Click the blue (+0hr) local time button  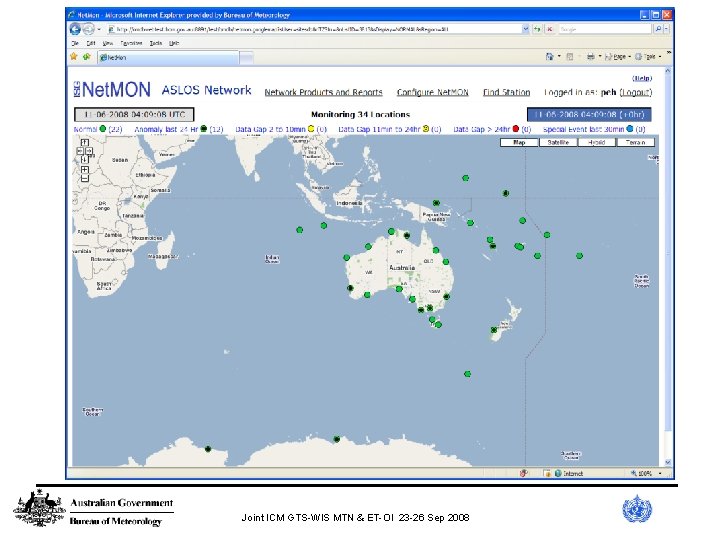click(589, 114)
